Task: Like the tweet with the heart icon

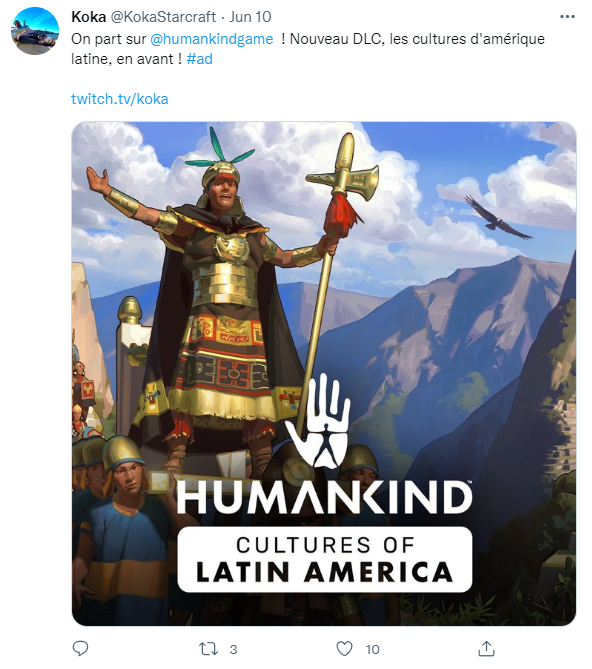Action: pyautogui.click(x=344, y=649)
